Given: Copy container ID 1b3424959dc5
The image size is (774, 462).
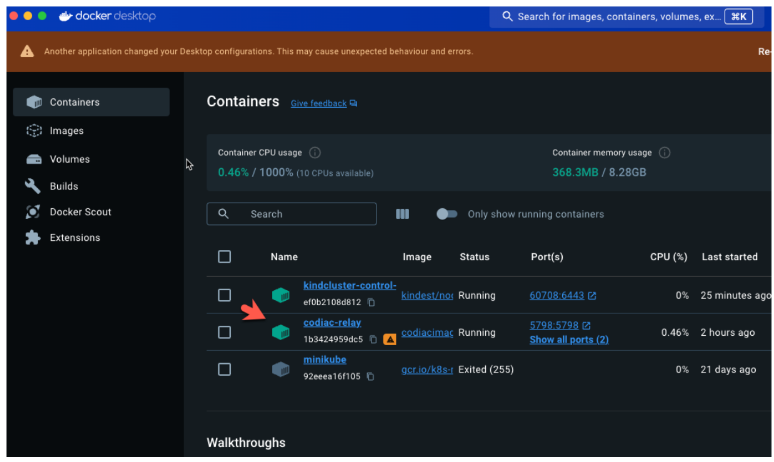Looking at the screenshot, I should coord(373,339).
